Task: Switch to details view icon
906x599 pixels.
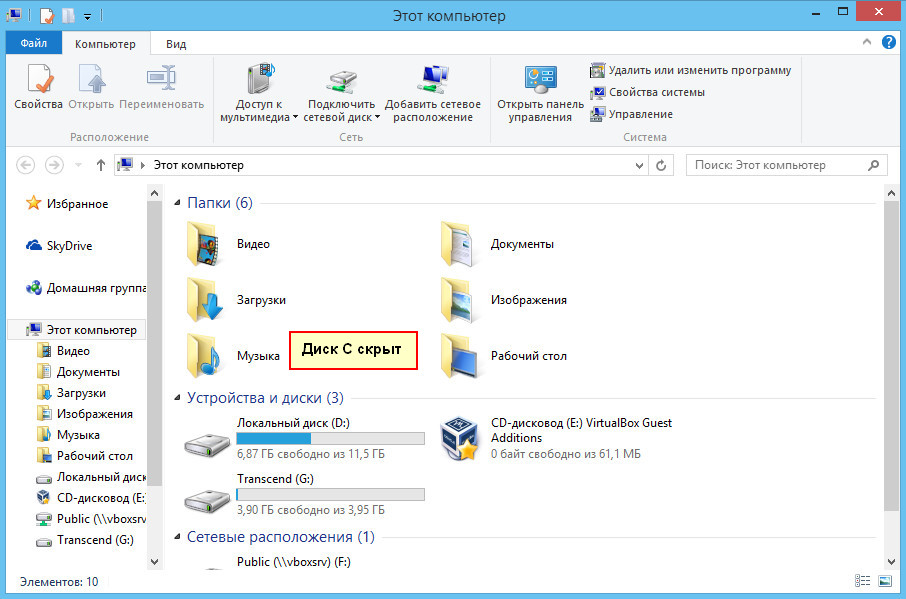Action: [x=862, y=581]
